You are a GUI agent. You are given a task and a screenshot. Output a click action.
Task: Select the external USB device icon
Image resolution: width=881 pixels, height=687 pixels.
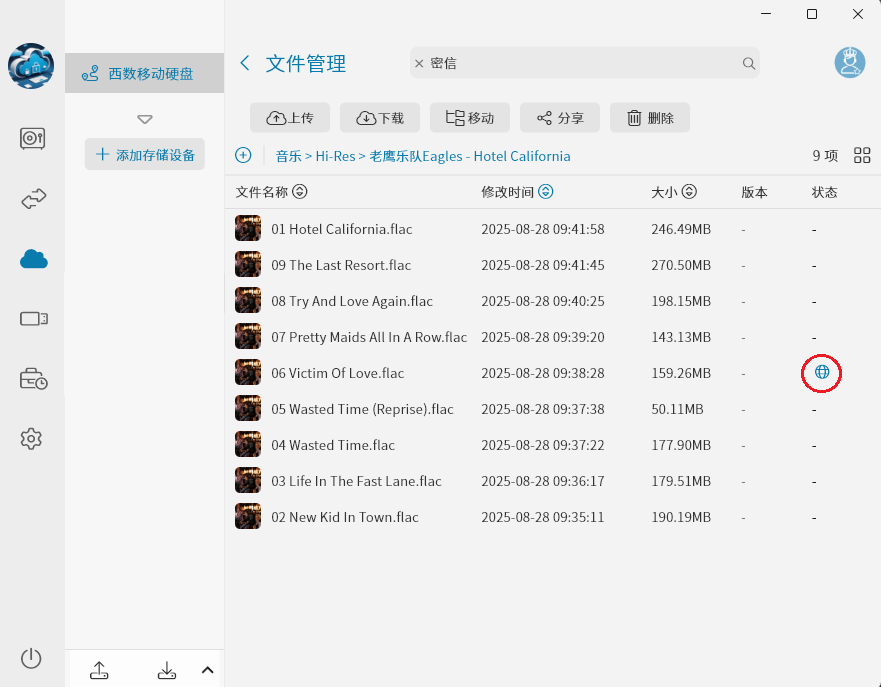click(x=31, y=318)
